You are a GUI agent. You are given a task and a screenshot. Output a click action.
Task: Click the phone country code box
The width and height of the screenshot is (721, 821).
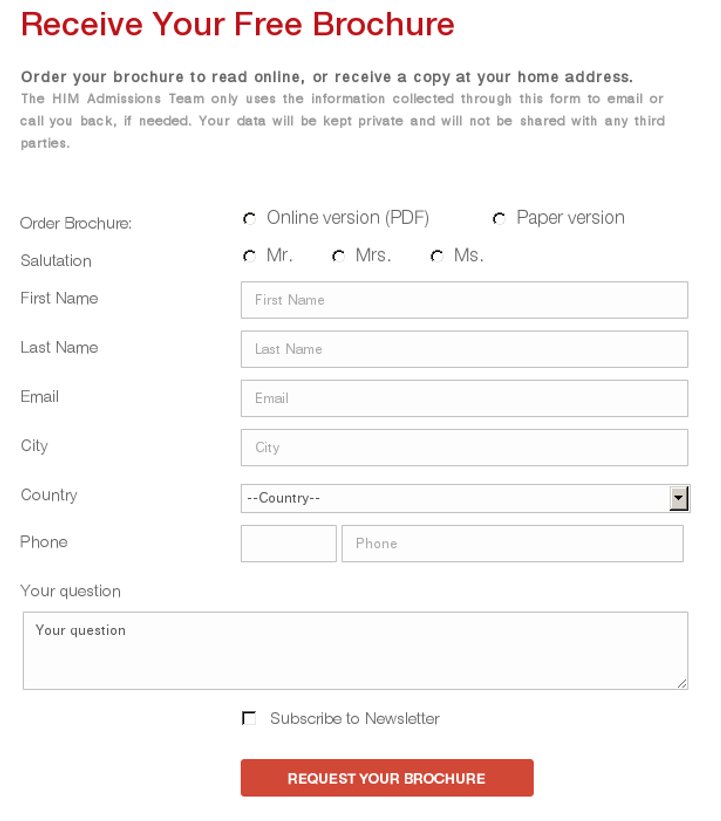click(289, 543)
